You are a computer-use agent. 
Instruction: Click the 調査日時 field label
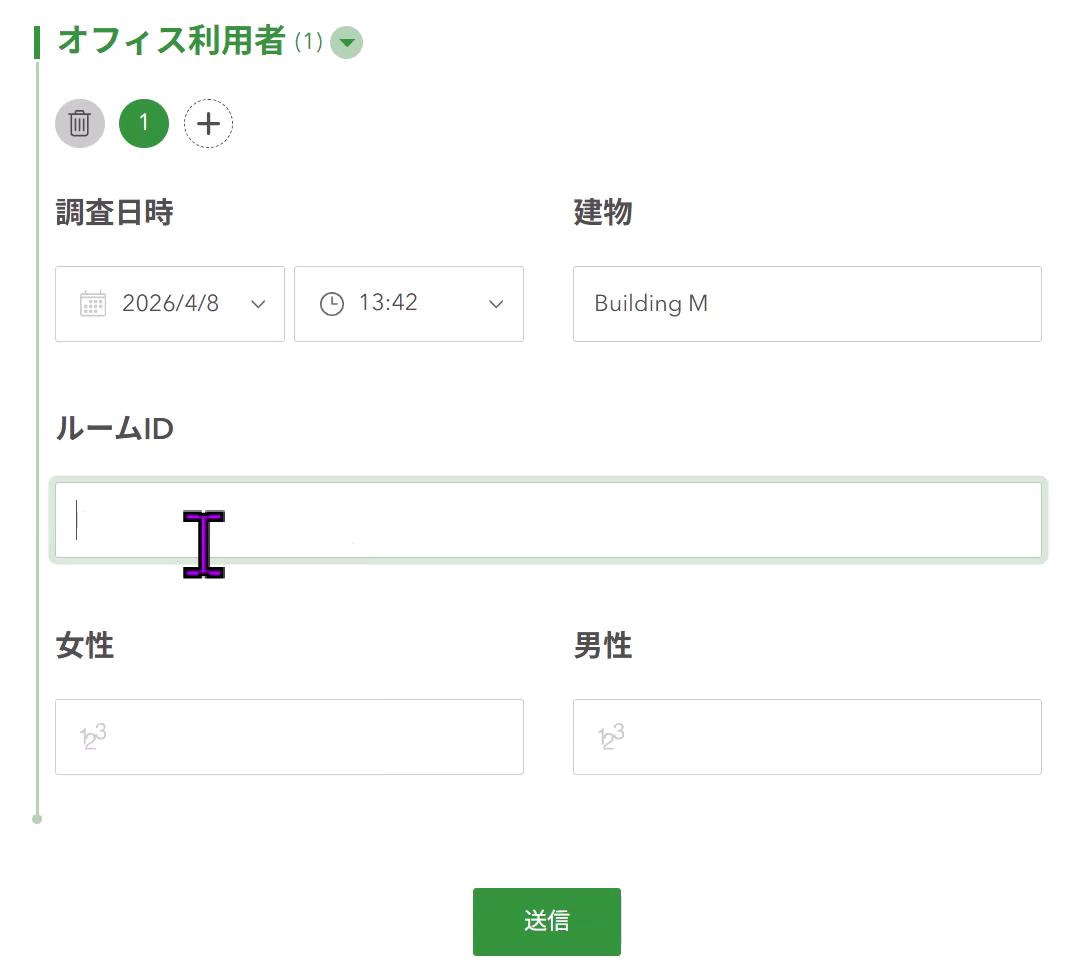115,213
